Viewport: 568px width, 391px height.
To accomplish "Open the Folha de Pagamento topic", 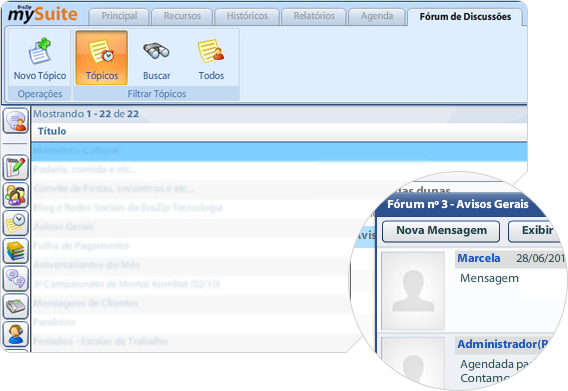I will [x=81, y=246].
